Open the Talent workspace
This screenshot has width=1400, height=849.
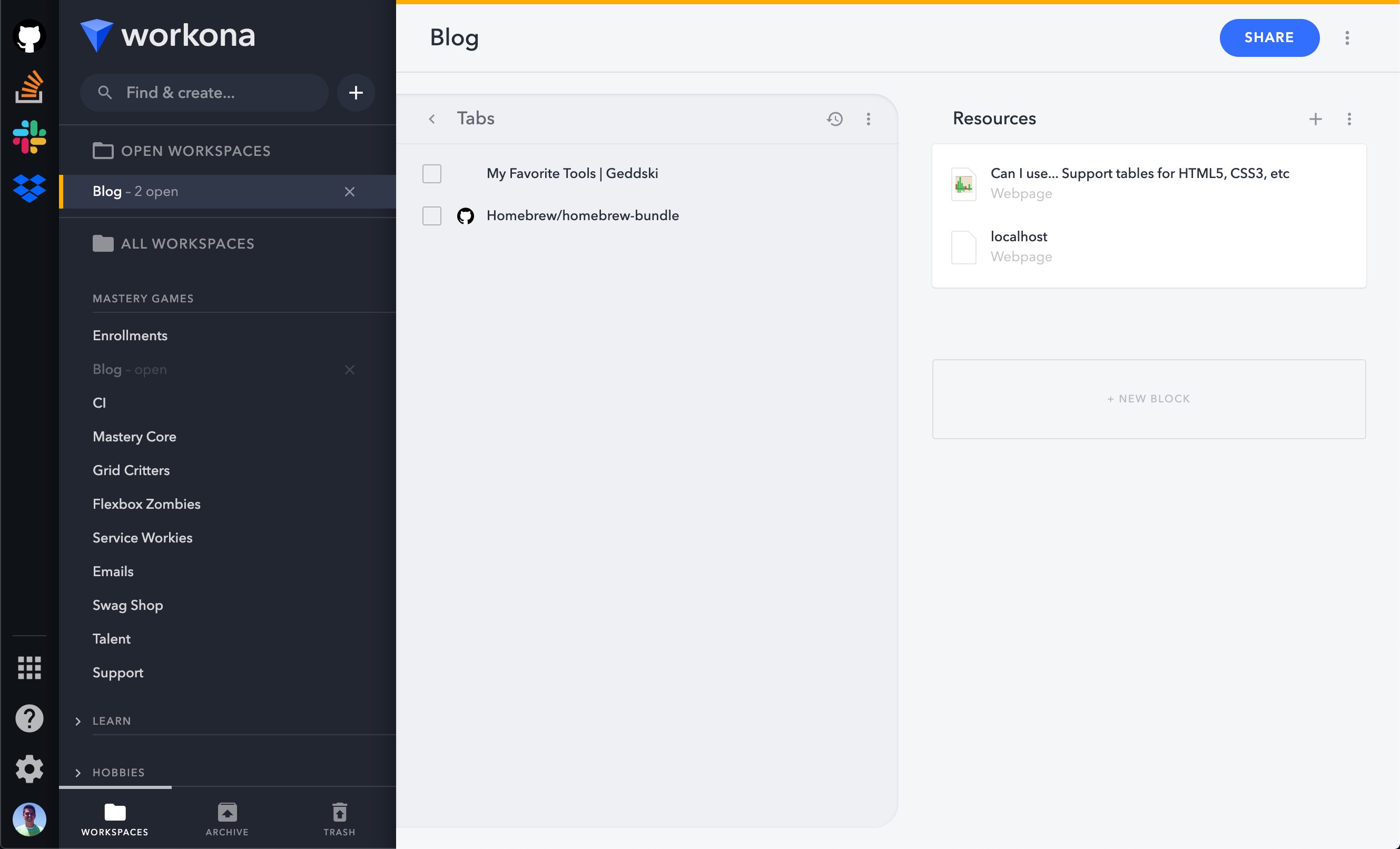111,639
